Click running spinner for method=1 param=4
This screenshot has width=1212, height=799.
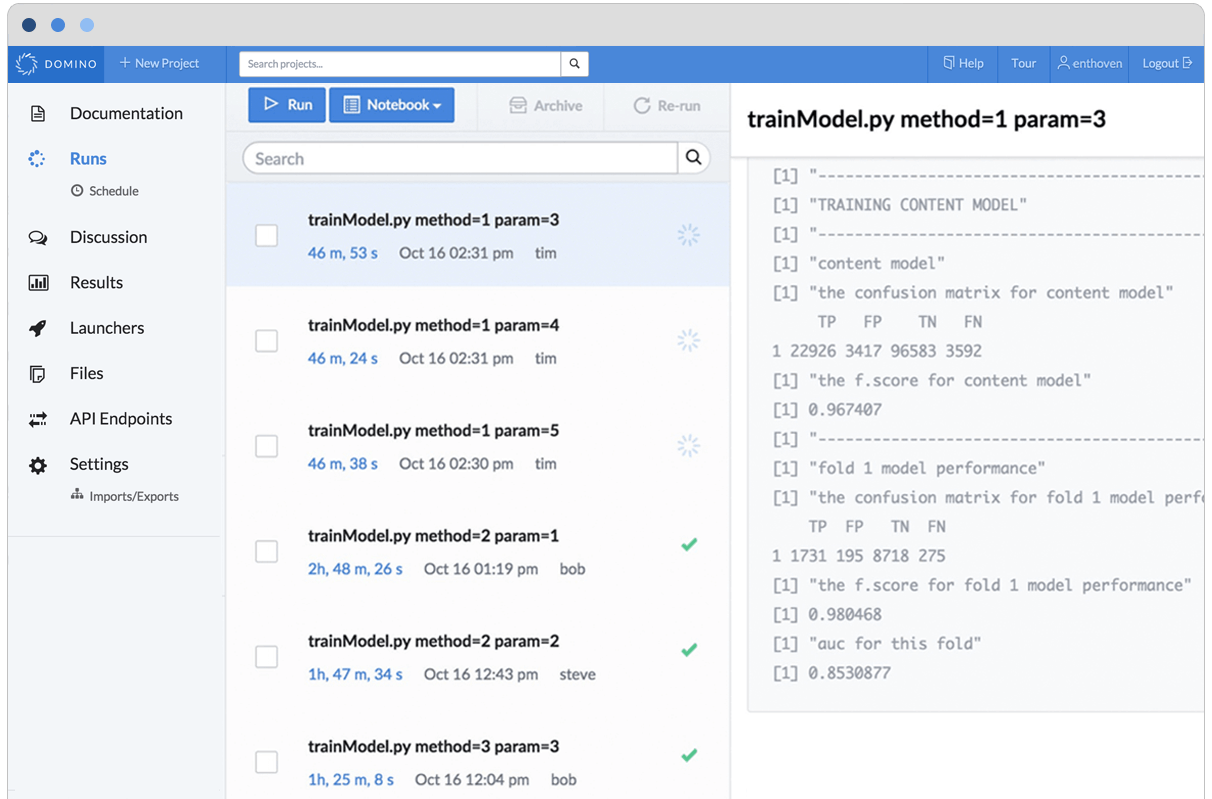(688, 340)
